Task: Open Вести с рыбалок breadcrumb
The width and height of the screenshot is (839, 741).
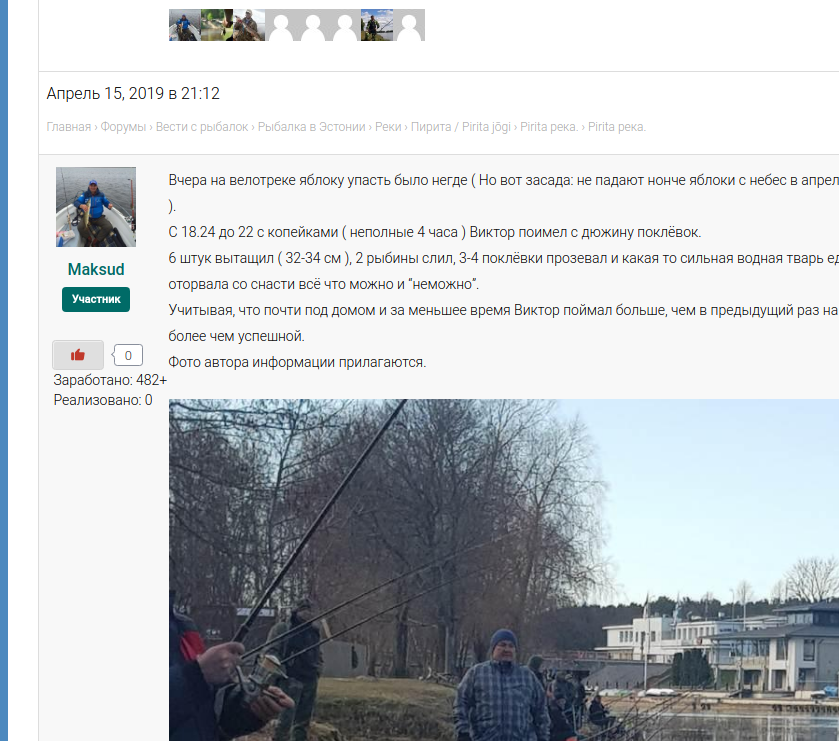Action: pyautogui.click(x=202, y=127)
